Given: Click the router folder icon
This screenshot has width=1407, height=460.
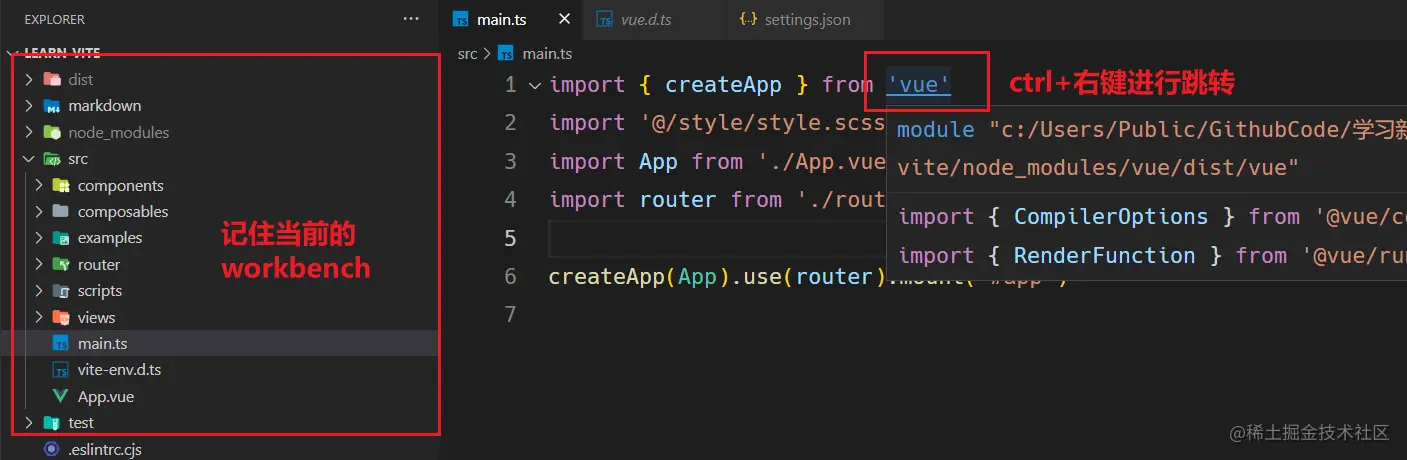Looking at the screenshot, I should 61,265.
